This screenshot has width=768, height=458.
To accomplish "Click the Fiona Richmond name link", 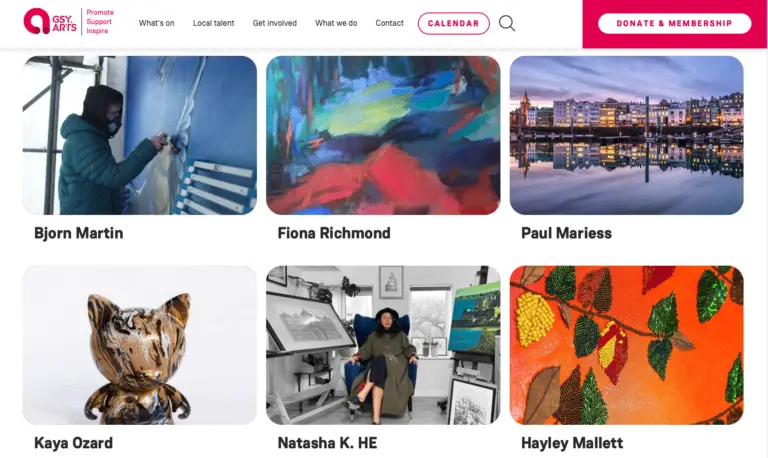I will pyautogui.click(x=334, y=233).
